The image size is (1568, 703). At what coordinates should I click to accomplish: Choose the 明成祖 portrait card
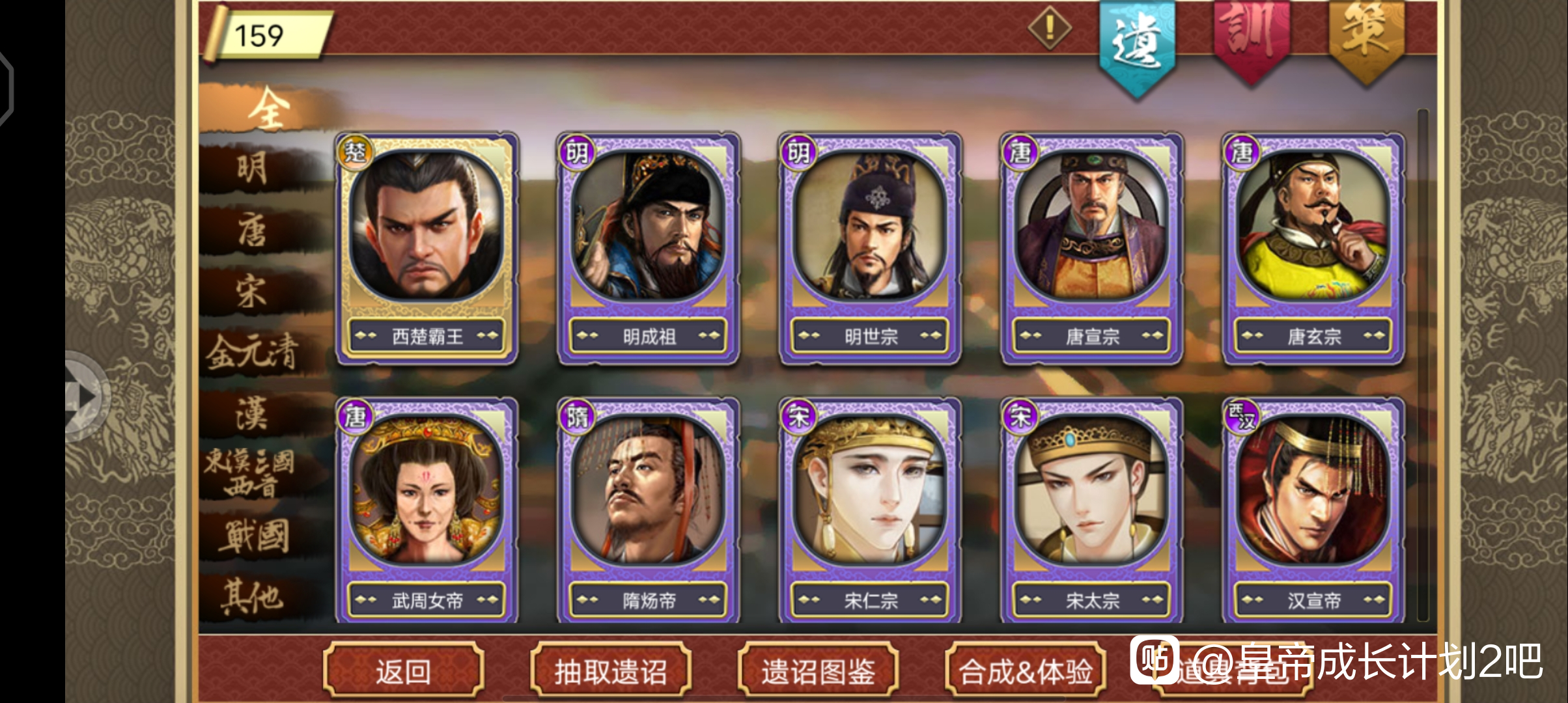coord(649,248)
